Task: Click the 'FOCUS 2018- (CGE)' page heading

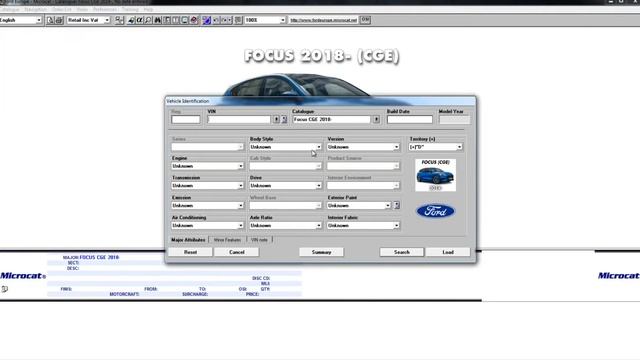Action: [322, 56]
